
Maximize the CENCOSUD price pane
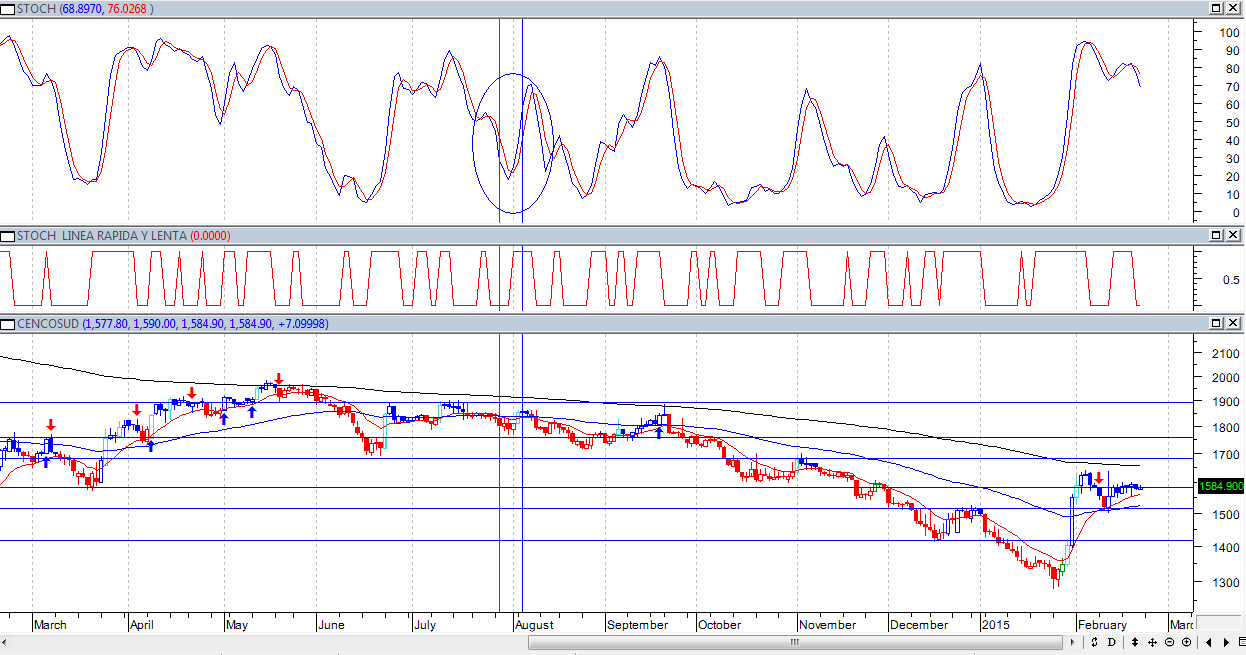coord(1216,323)
